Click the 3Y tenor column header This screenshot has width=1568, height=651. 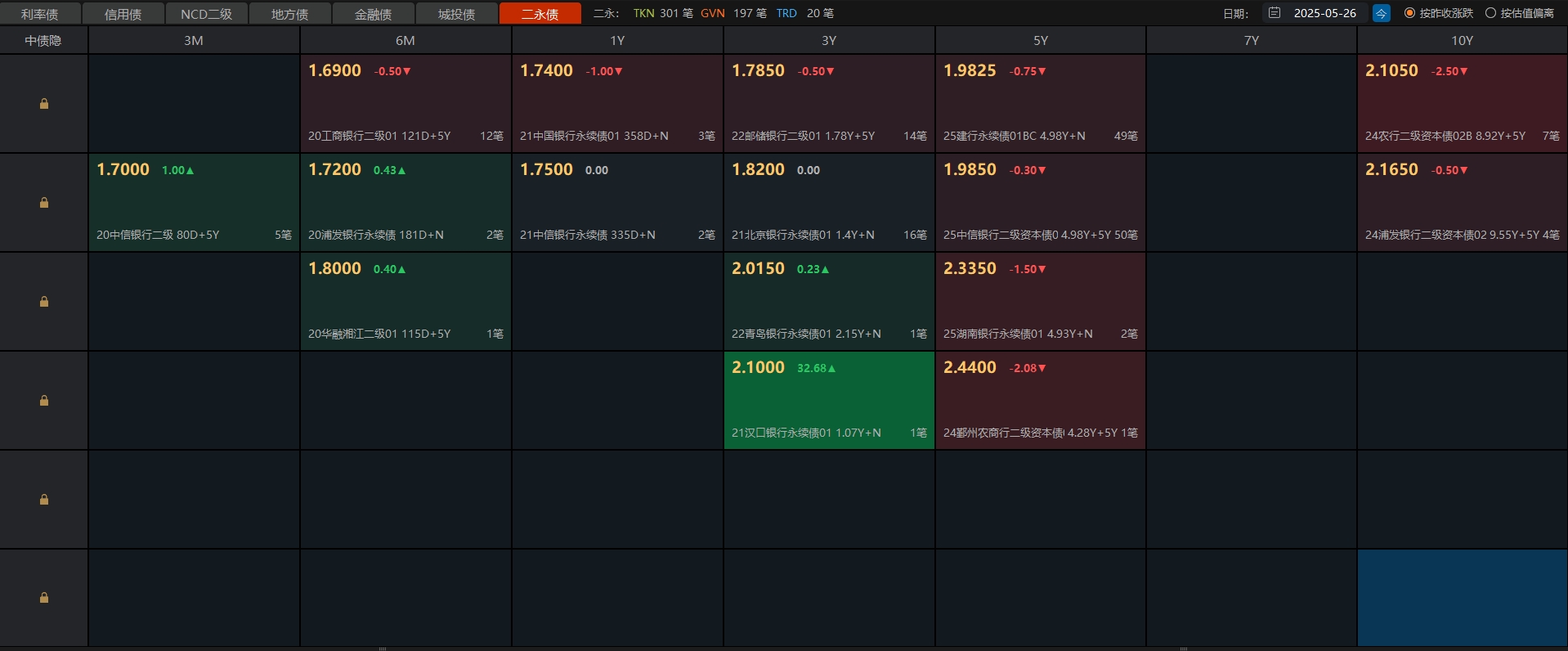coord(829,40)
